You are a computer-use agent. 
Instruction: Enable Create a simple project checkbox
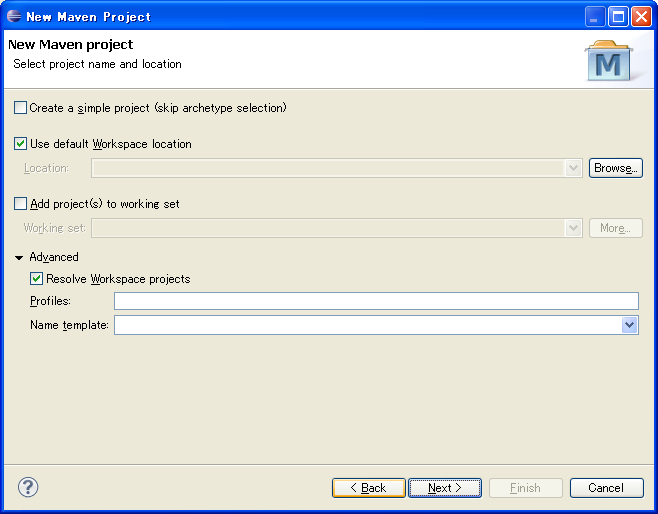tap(20, 108)
